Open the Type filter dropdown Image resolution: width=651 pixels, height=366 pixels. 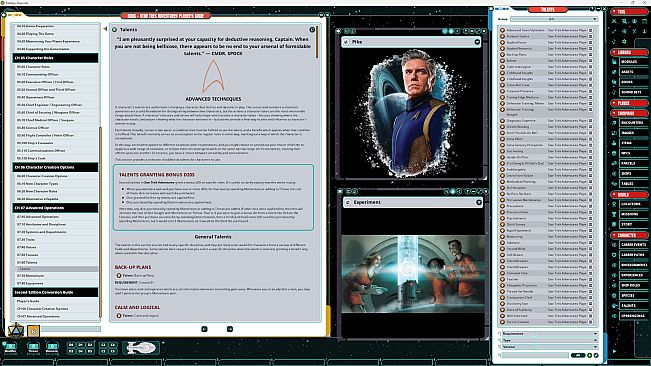pyautogui.click(x=550, y=340)
